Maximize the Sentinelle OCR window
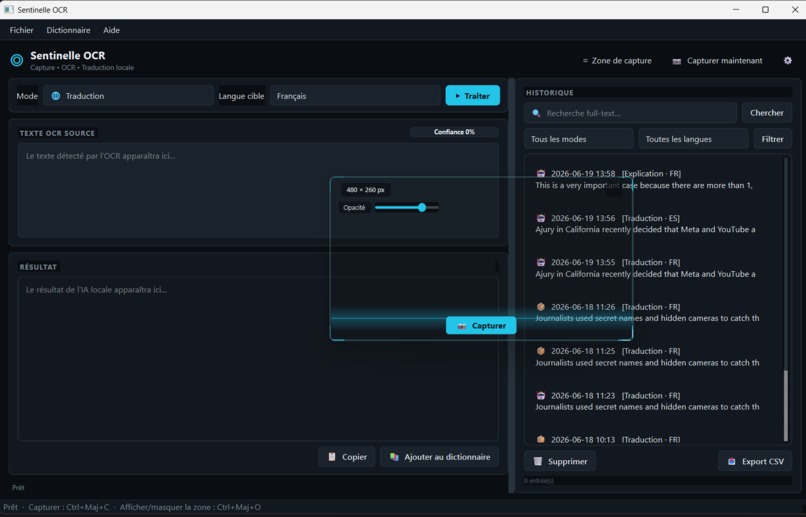The width and height of the screenshot is (806, 517). click(x=765, y=10)
